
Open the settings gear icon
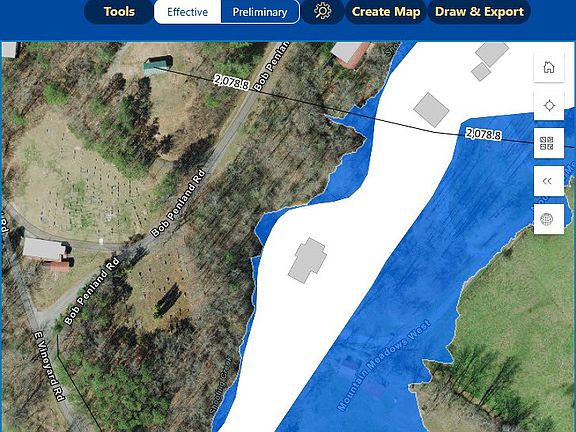click(323, 12)
